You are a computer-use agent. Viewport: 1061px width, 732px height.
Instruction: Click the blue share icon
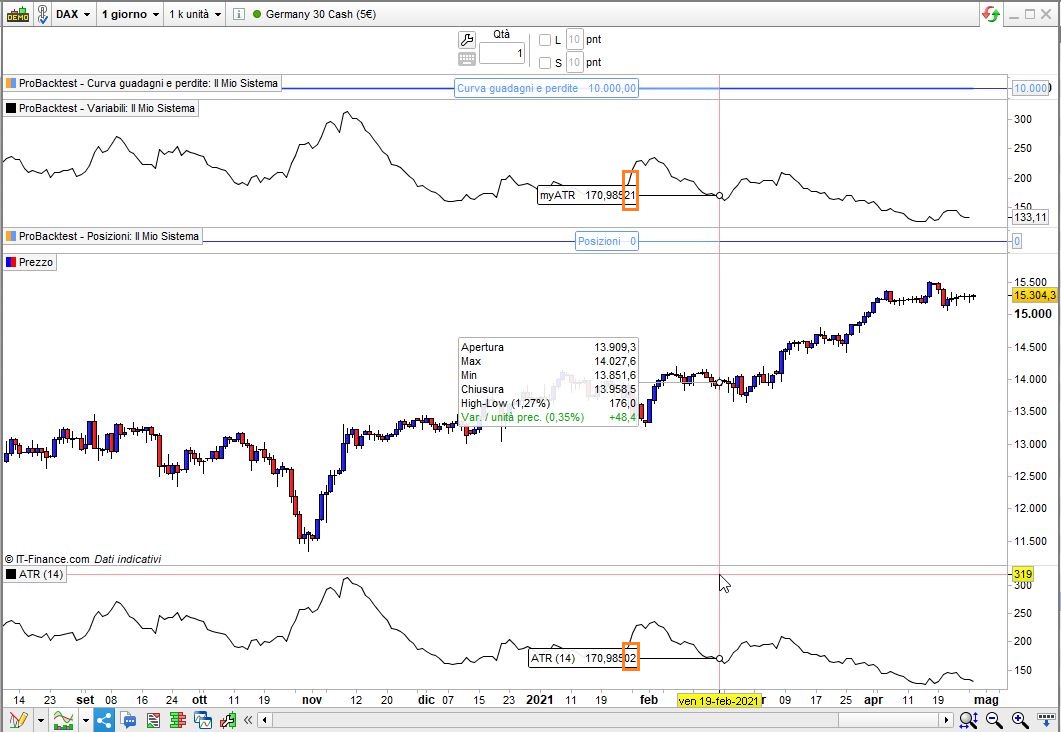click(x=104, y=720)
